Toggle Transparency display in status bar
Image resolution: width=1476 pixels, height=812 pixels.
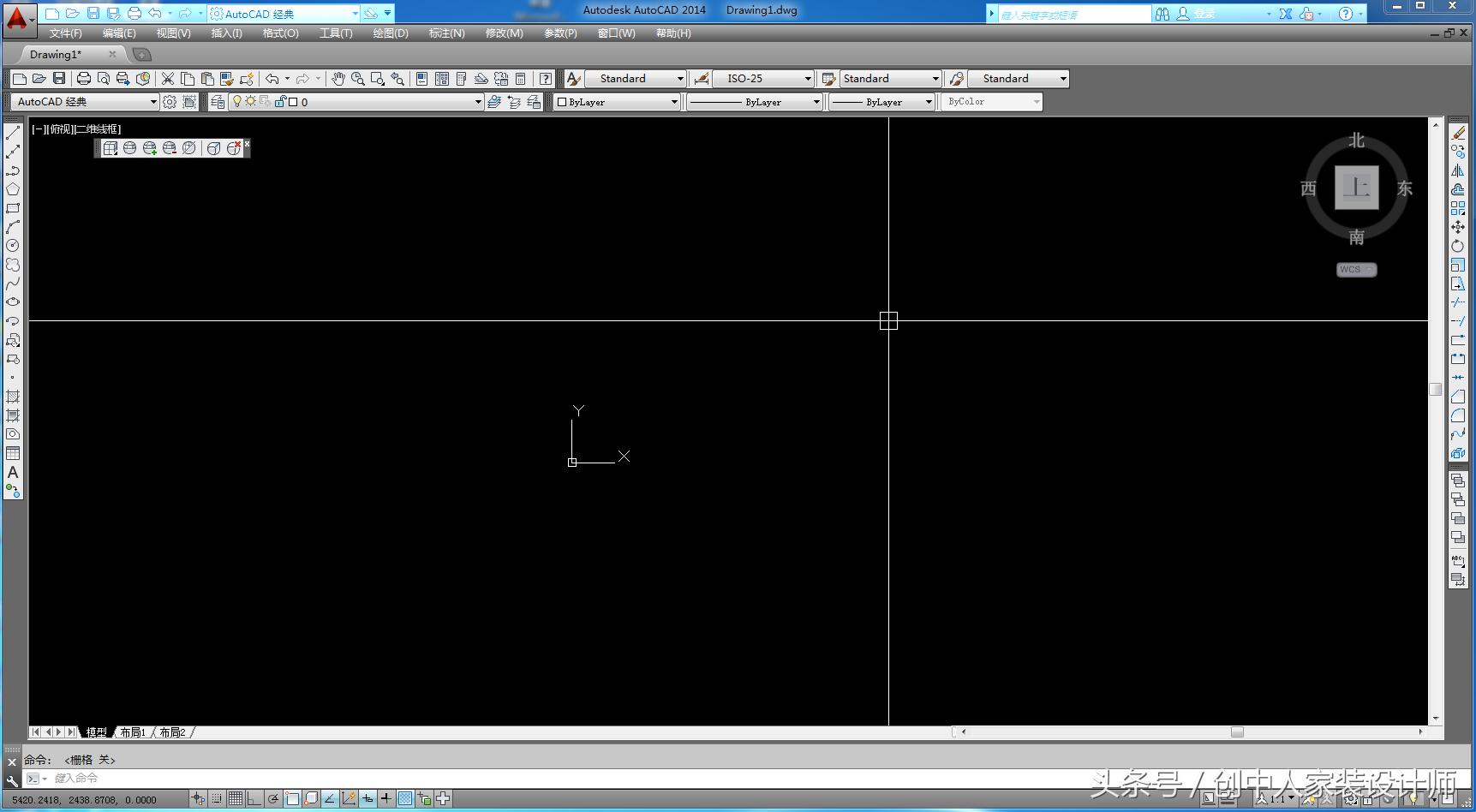point(405,798)
